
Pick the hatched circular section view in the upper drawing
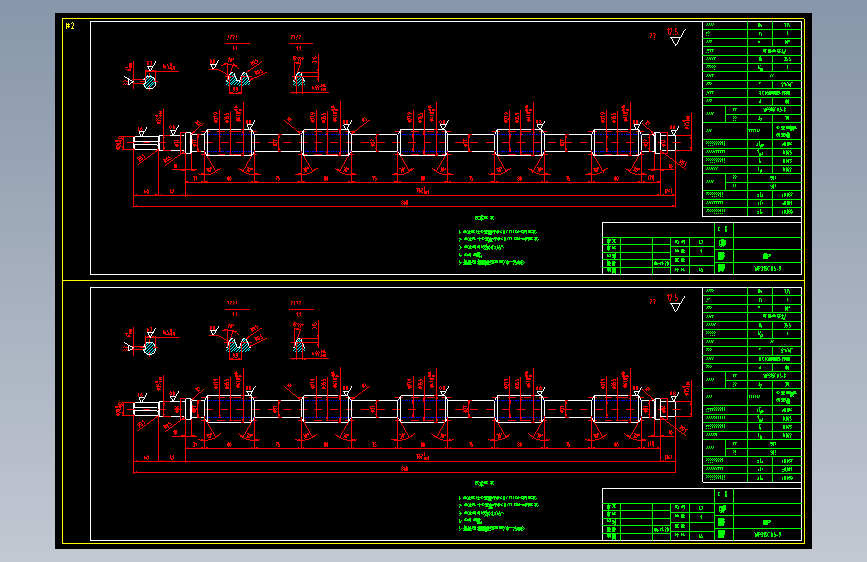[x=149, y=82]
